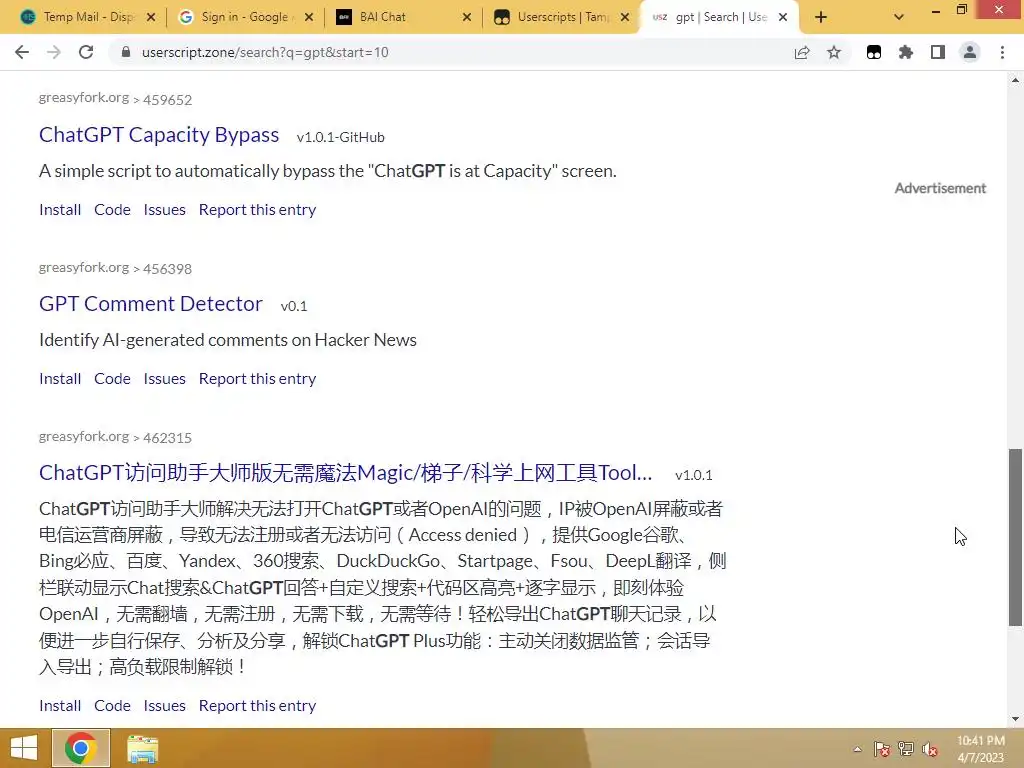Close the Sign in - Google tab

coord(309,18)
